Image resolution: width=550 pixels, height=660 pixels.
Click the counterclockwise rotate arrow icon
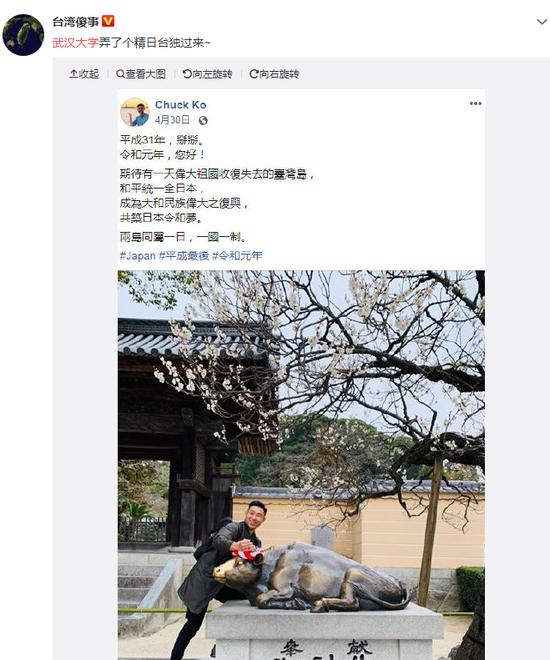pos(187,74)
